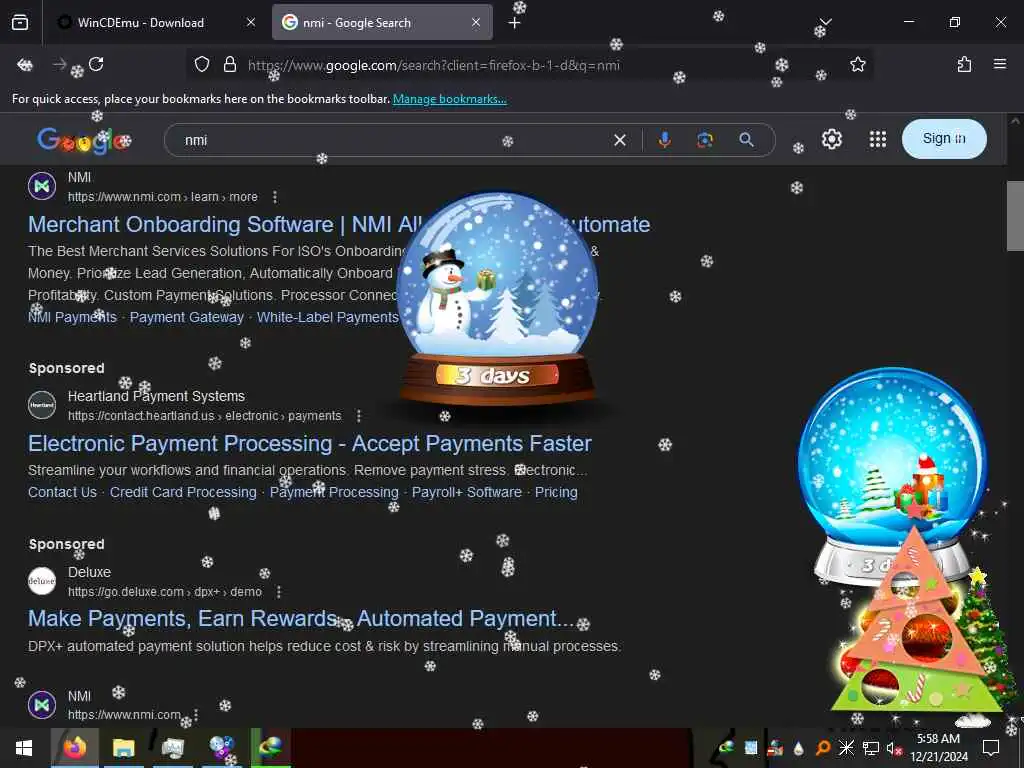1024x768 pixels.
Task: Go back to the previous page
Action: point(25,65)
